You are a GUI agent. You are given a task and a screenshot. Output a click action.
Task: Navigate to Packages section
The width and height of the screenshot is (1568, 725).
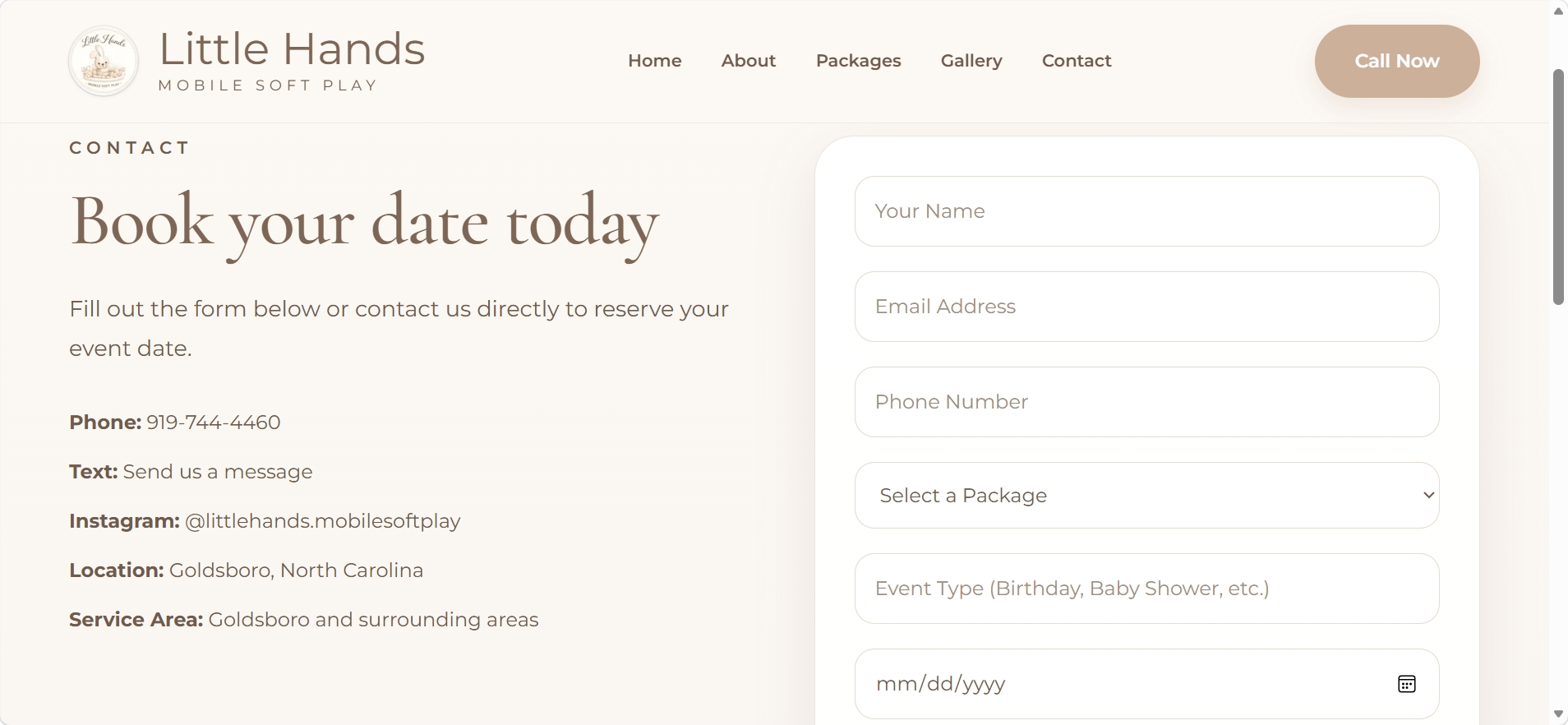[x=858, y=61]
